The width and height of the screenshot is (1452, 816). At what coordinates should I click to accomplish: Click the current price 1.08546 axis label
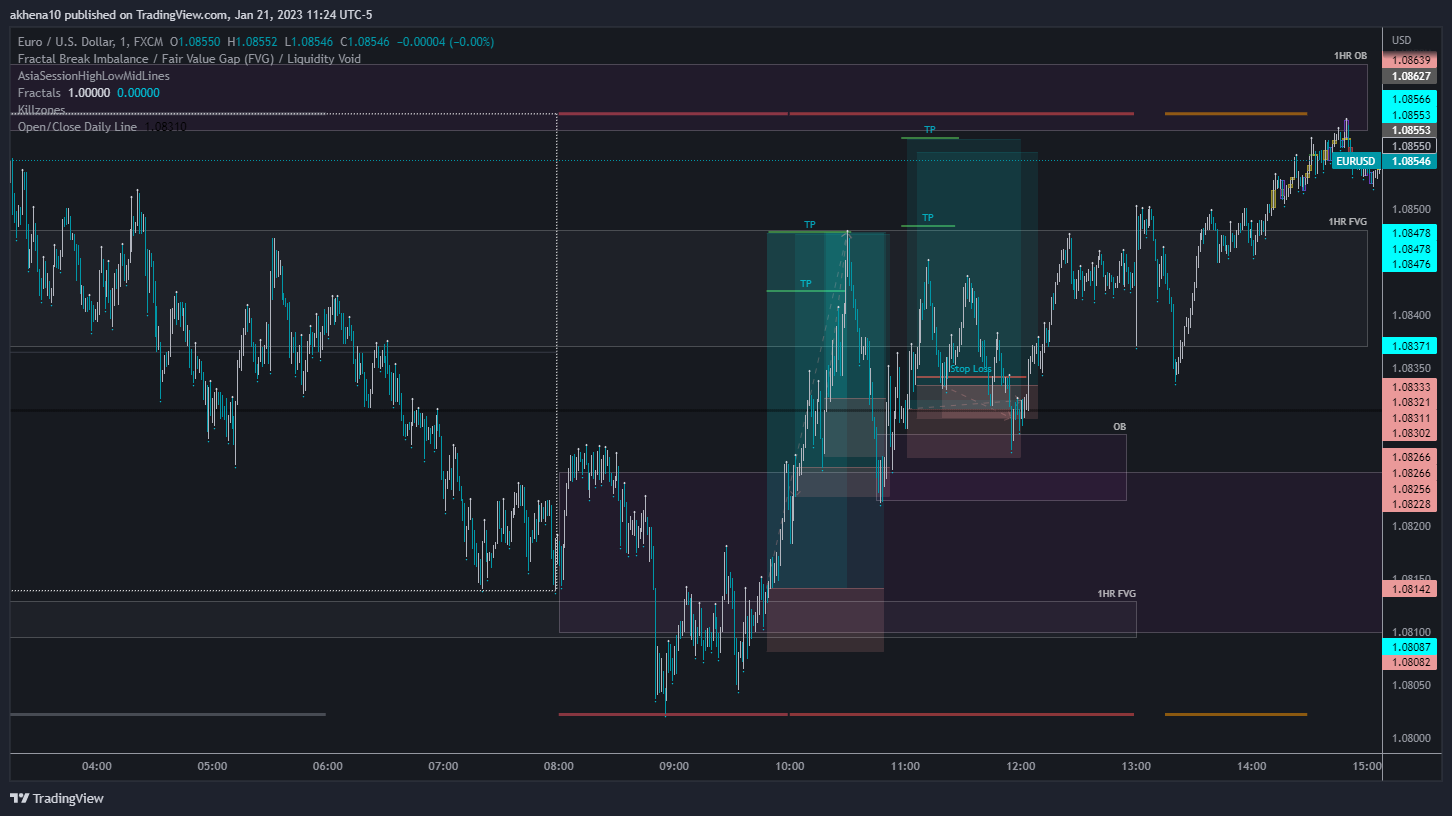[1410, 161]
